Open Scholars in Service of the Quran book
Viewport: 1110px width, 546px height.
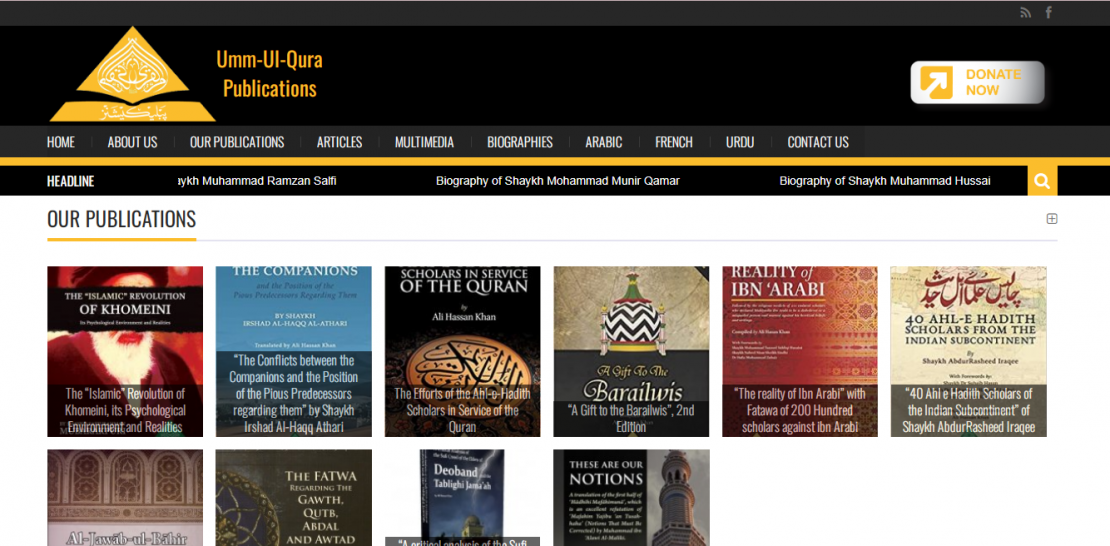(x=462, y=351)
